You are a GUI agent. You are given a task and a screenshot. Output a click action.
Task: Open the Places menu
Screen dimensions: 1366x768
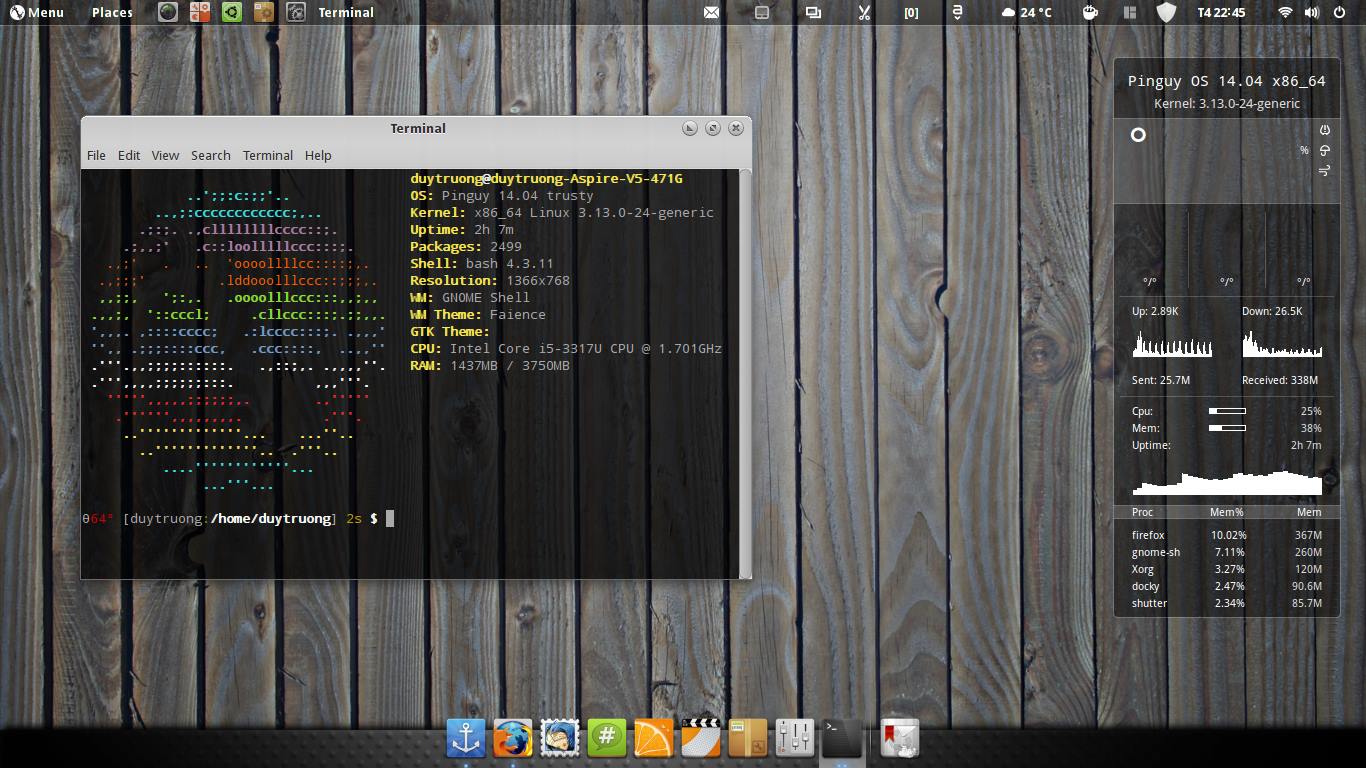coord(112,12)
